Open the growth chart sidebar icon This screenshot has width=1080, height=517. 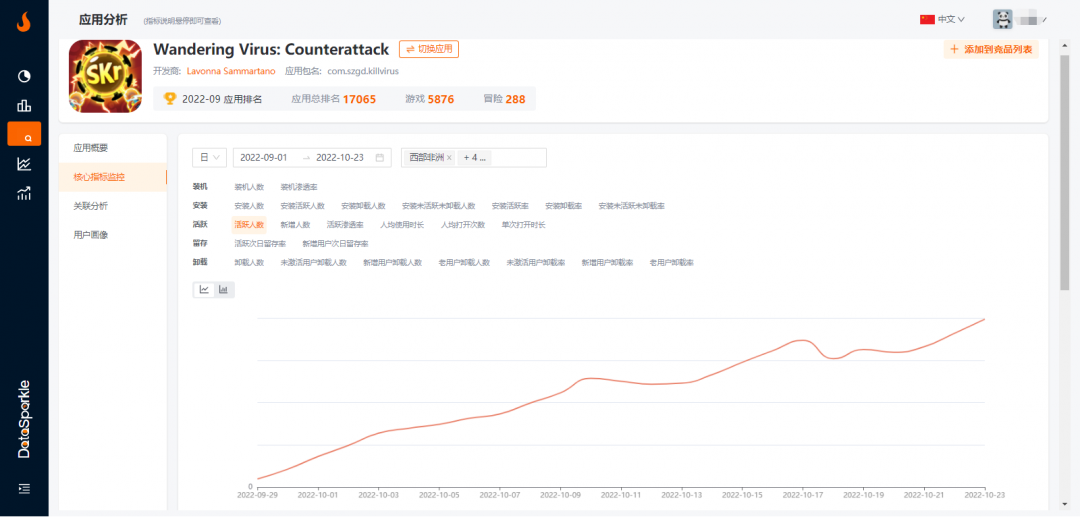pos(24,193)
